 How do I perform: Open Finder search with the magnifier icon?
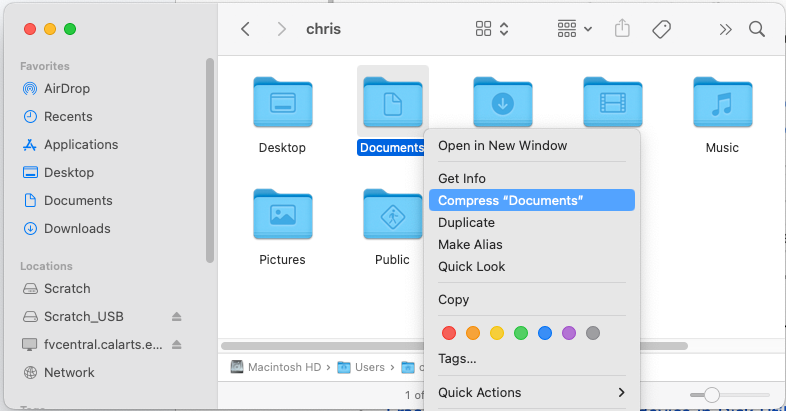757,29
